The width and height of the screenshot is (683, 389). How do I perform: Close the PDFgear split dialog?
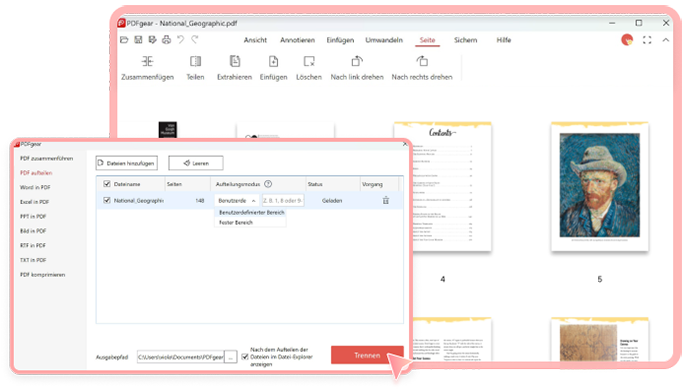point(405,144)
